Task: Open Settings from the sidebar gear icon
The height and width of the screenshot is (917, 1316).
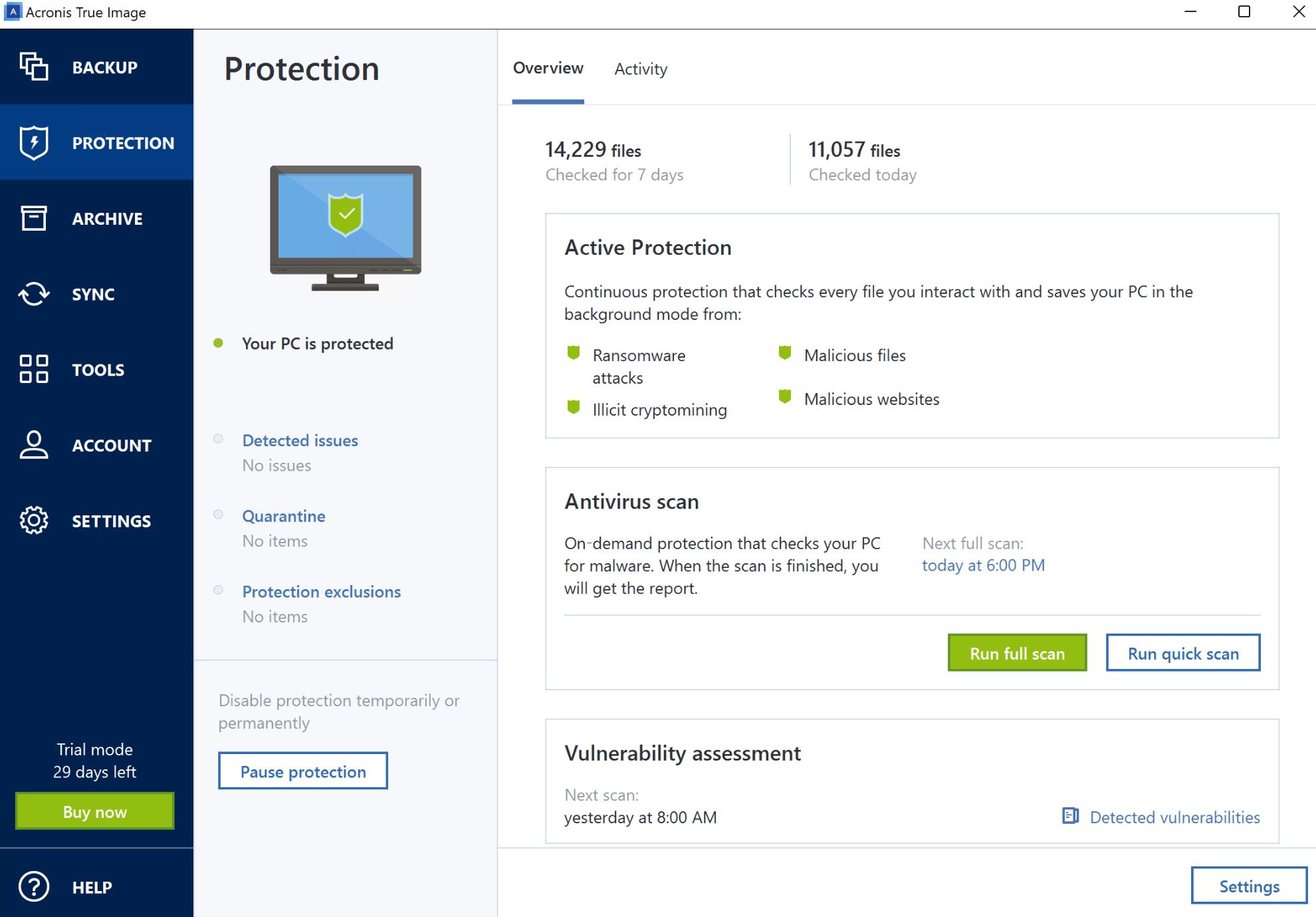Action: tap(33, 521)
